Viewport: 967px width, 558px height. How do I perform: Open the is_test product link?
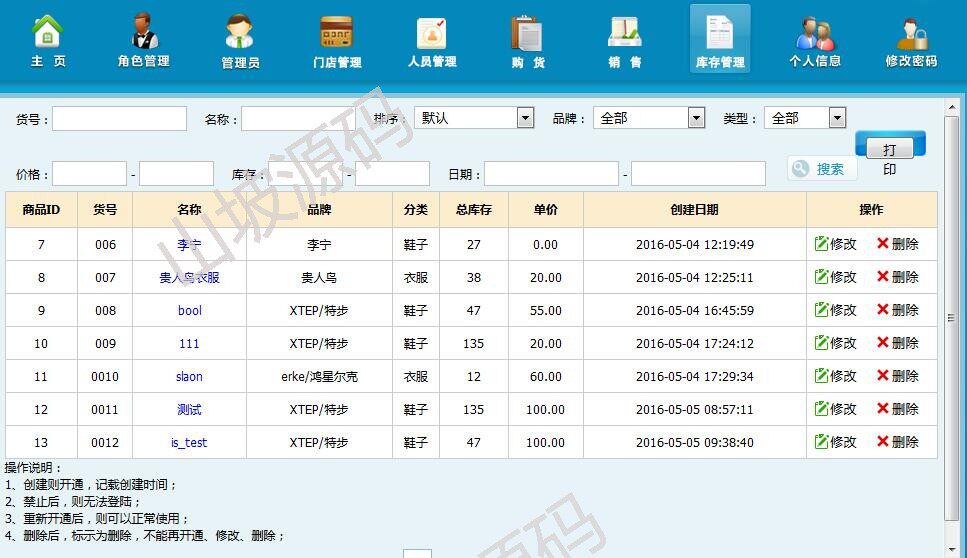click(x=189, y=443)
